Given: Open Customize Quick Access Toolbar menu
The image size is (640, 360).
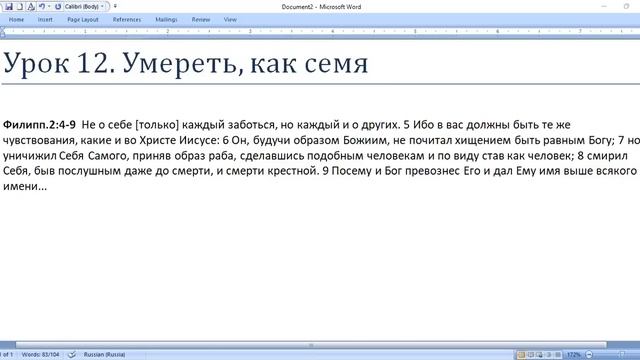Looking at the screenshot, I should 115,6.
